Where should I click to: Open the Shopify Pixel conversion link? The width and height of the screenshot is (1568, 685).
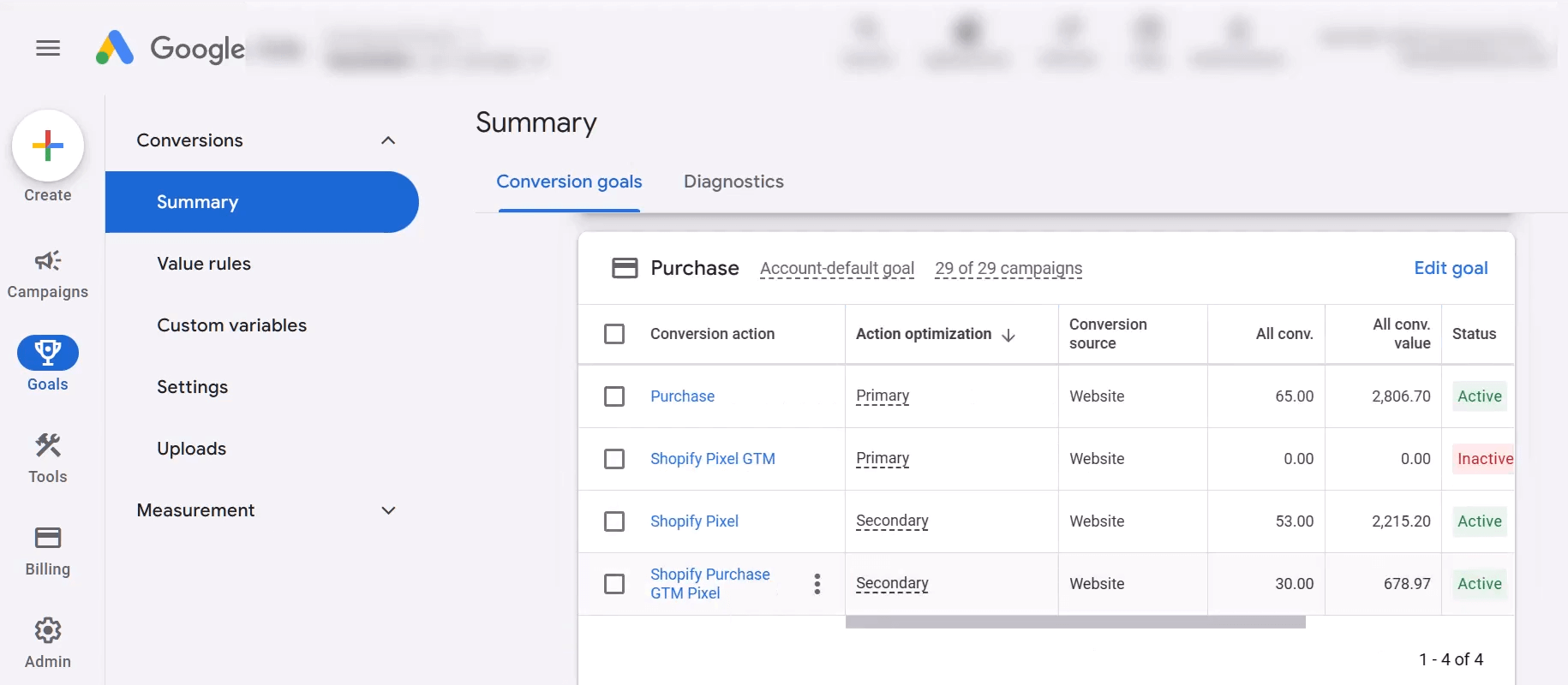pyautogui.click(x=694, y=521)
